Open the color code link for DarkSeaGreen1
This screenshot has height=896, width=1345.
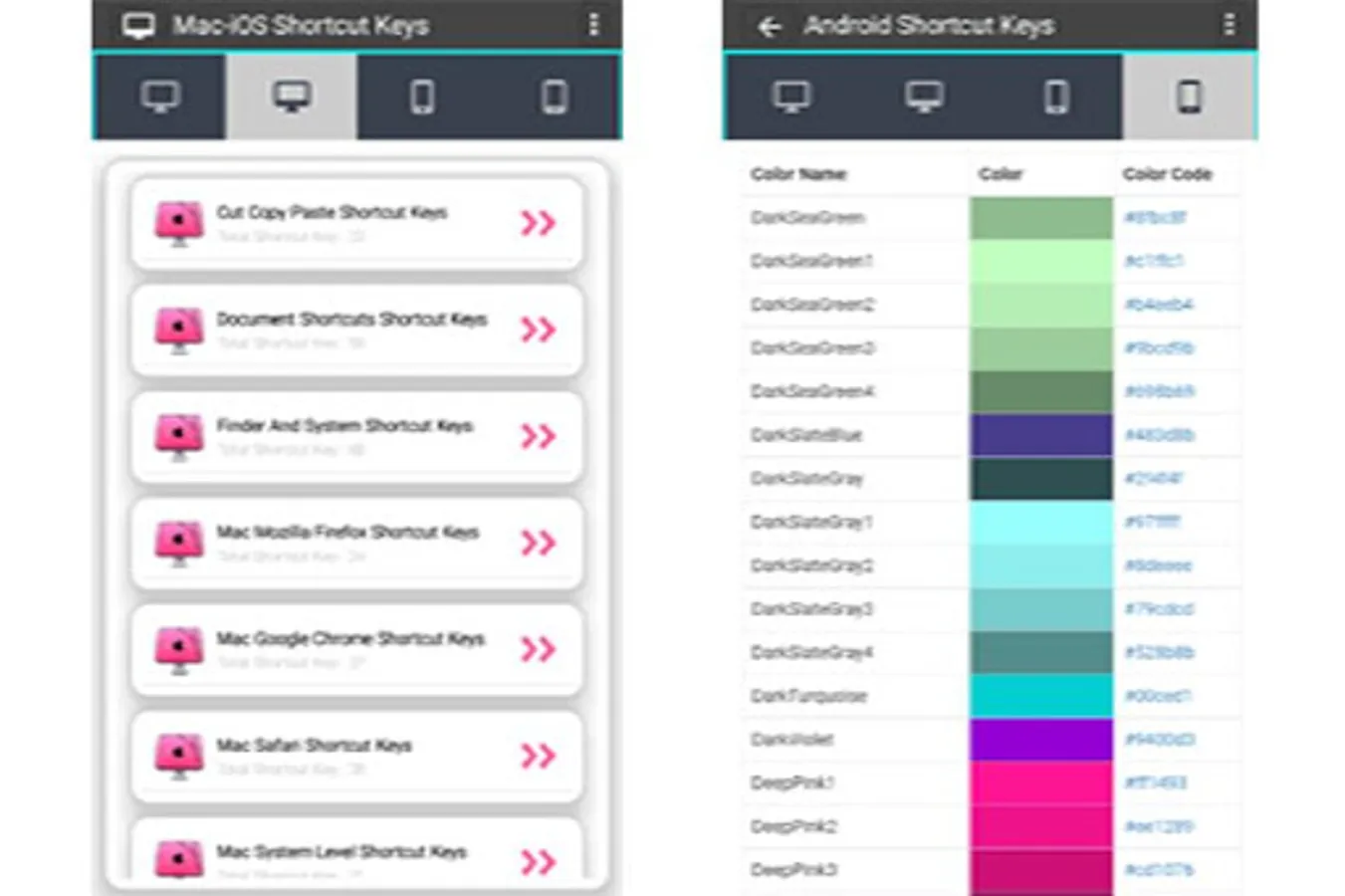click(1154, 261)
